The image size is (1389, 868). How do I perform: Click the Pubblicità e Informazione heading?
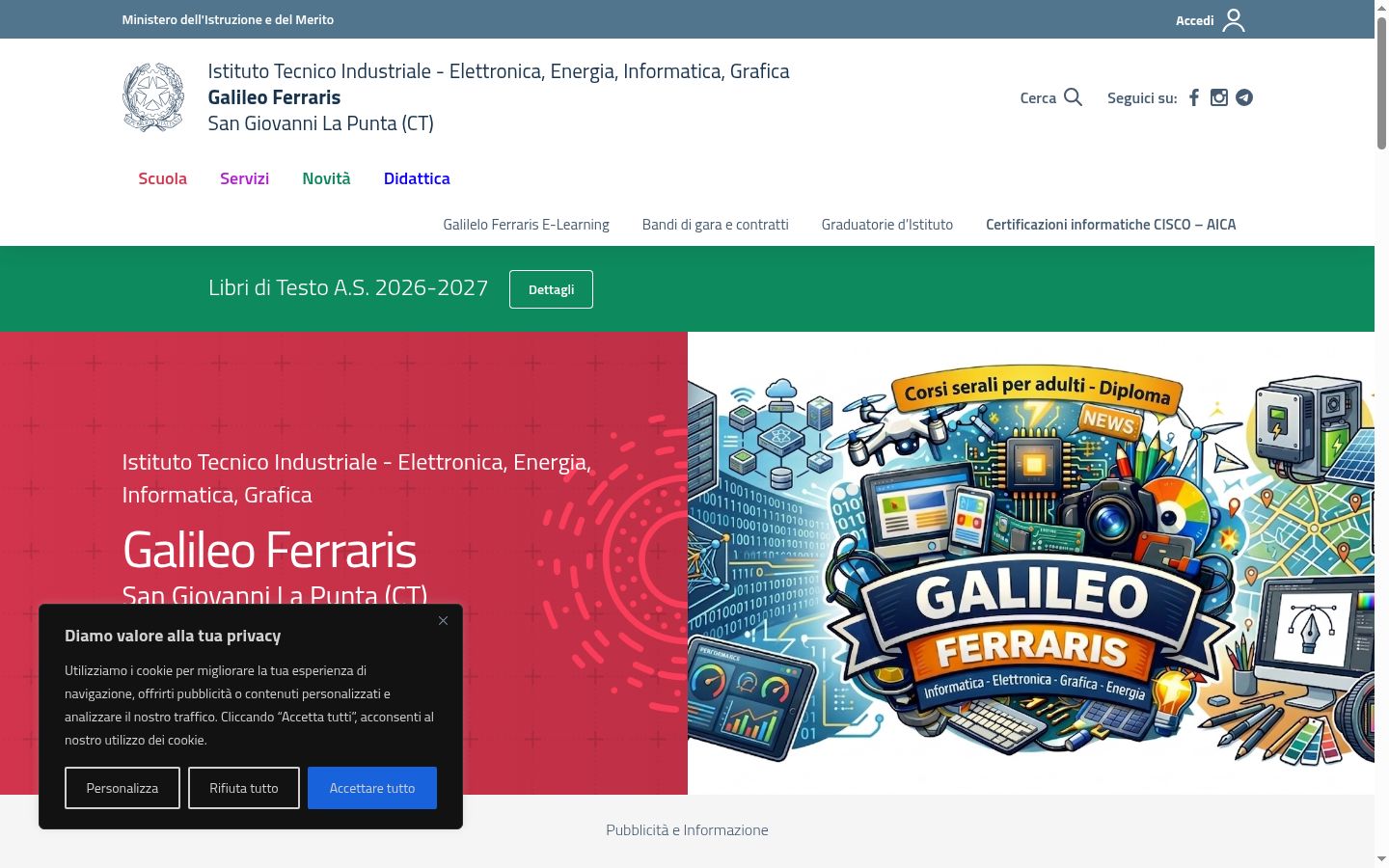pyautogui.click(x=687, y=829)
